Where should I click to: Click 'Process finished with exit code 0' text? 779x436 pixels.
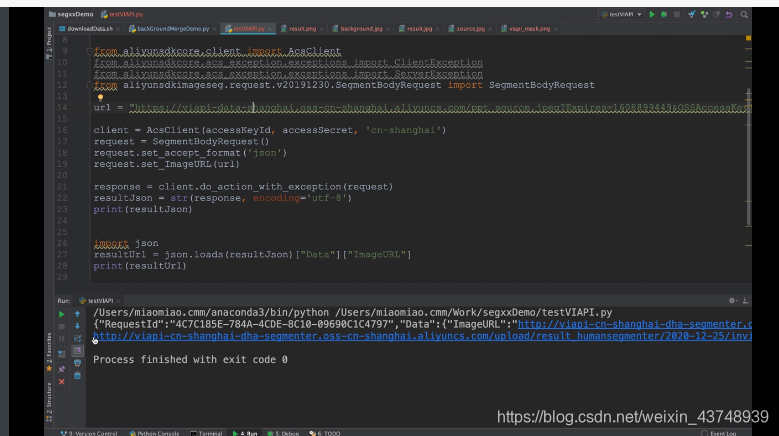[x=190, y=360]
